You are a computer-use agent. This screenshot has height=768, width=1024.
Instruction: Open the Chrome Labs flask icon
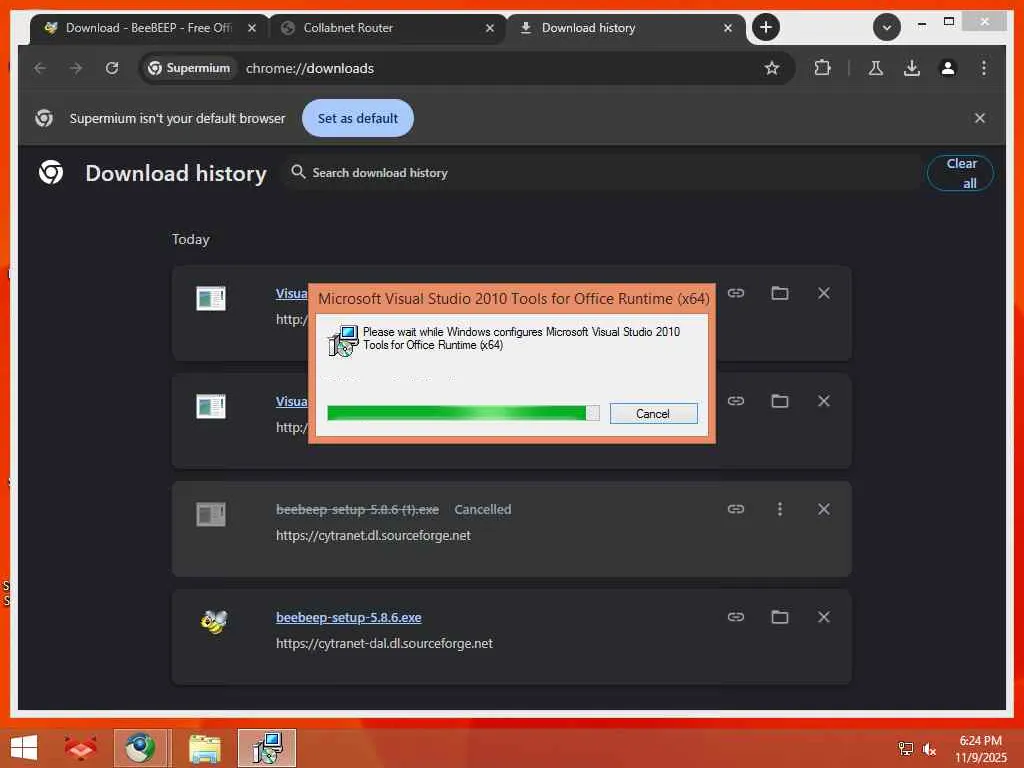(x=876, y=68)
